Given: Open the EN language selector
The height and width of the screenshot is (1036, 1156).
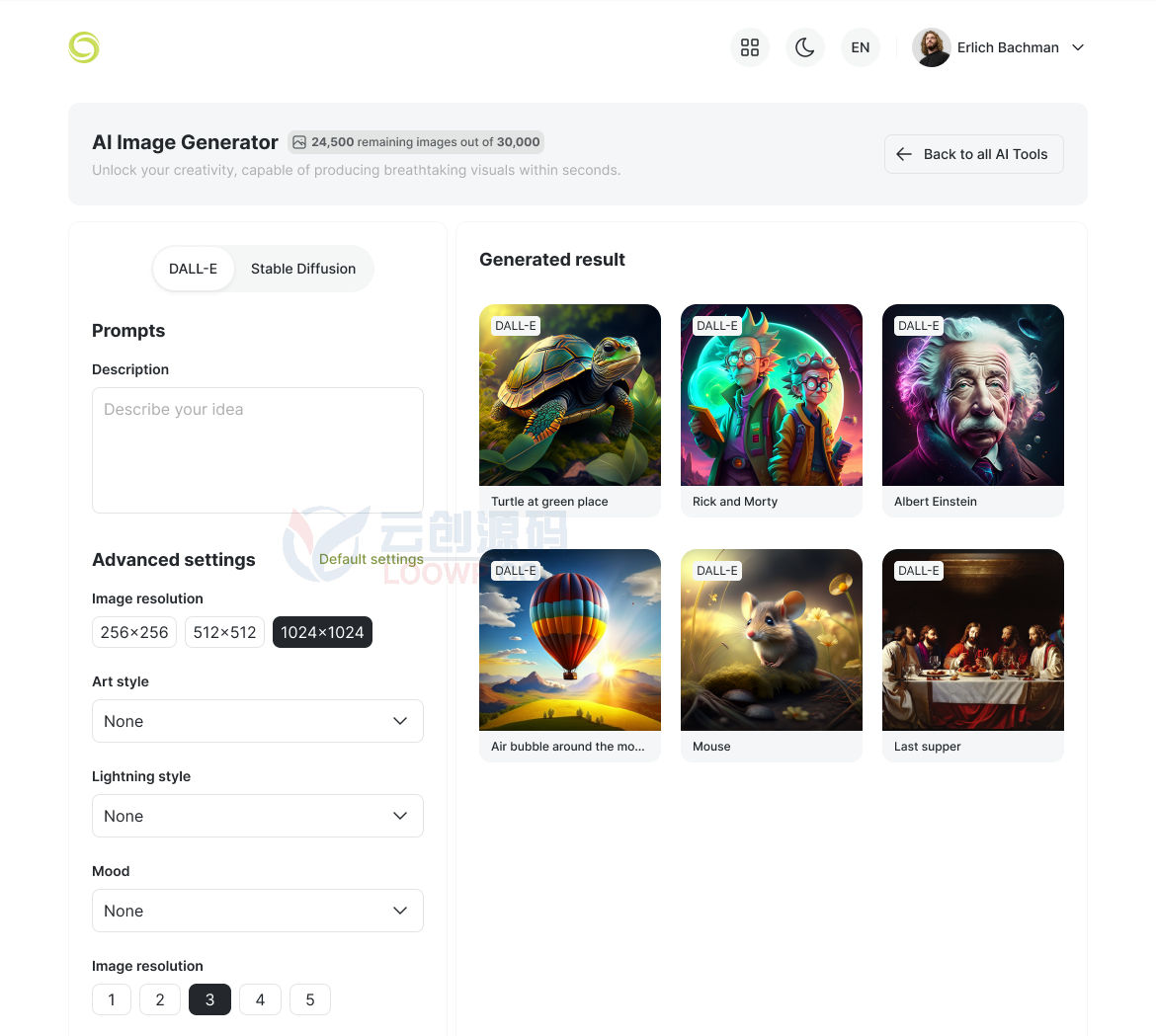Looking at the screenshot, I should 861,47.
